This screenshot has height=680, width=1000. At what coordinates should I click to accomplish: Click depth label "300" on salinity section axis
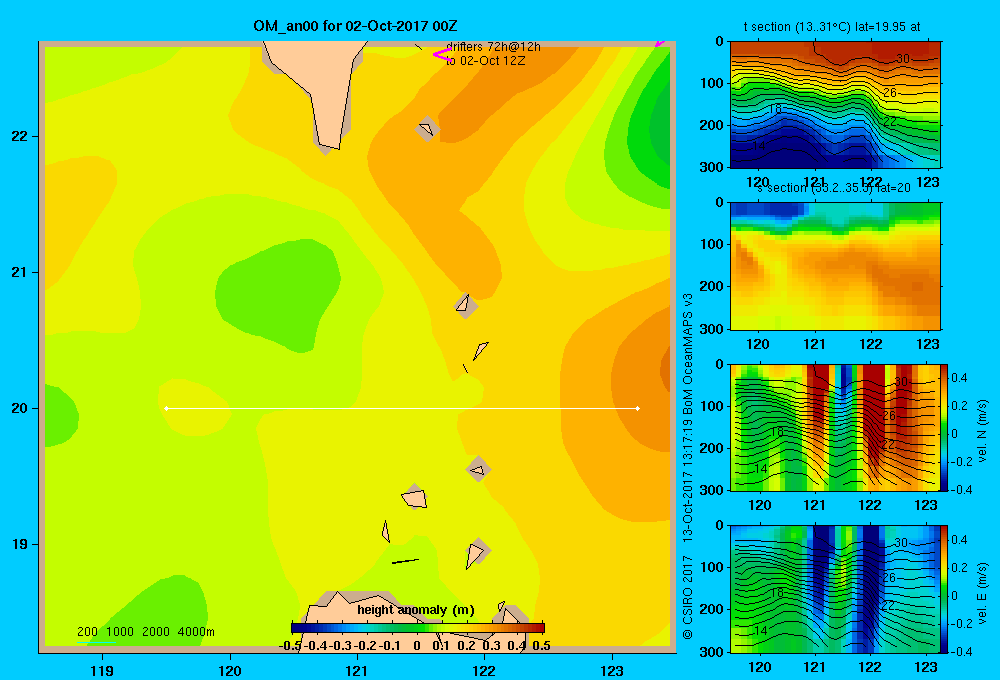click(713, 329)
